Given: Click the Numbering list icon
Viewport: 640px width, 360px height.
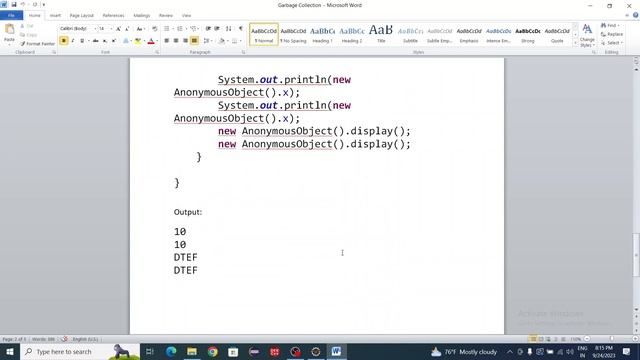Looking at the screenshot, I should click(180, 29).
